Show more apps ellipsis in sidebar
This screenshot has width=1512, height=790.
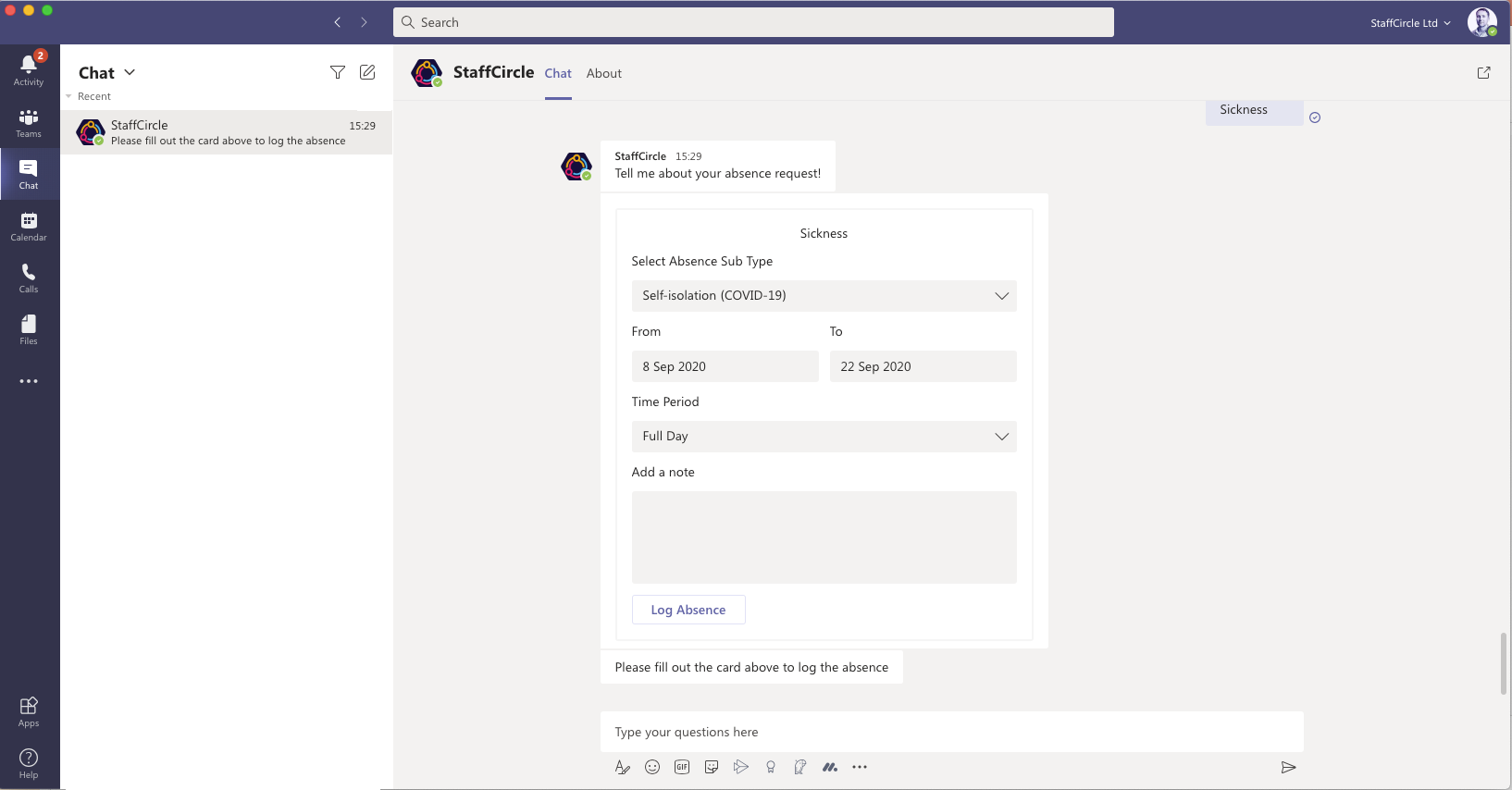29,381
